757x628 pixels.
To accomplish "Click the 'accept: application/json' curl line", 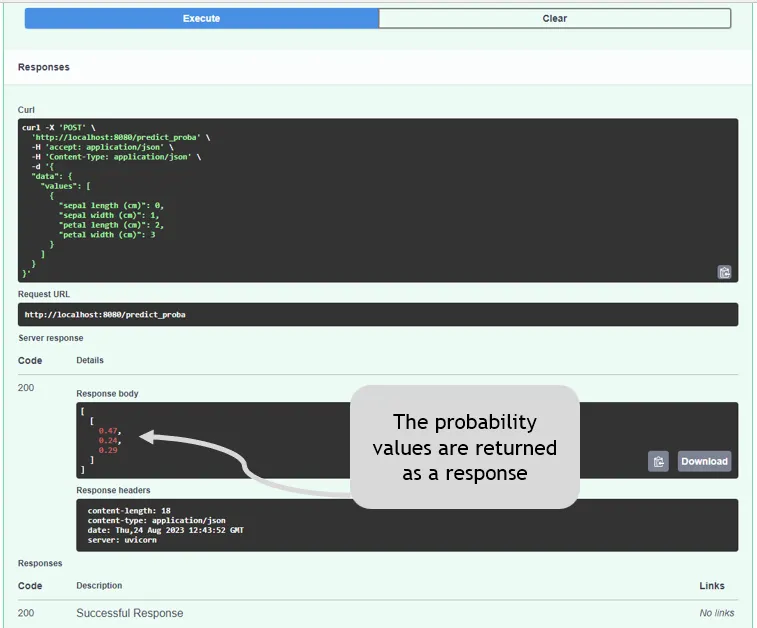I will 102,147.
